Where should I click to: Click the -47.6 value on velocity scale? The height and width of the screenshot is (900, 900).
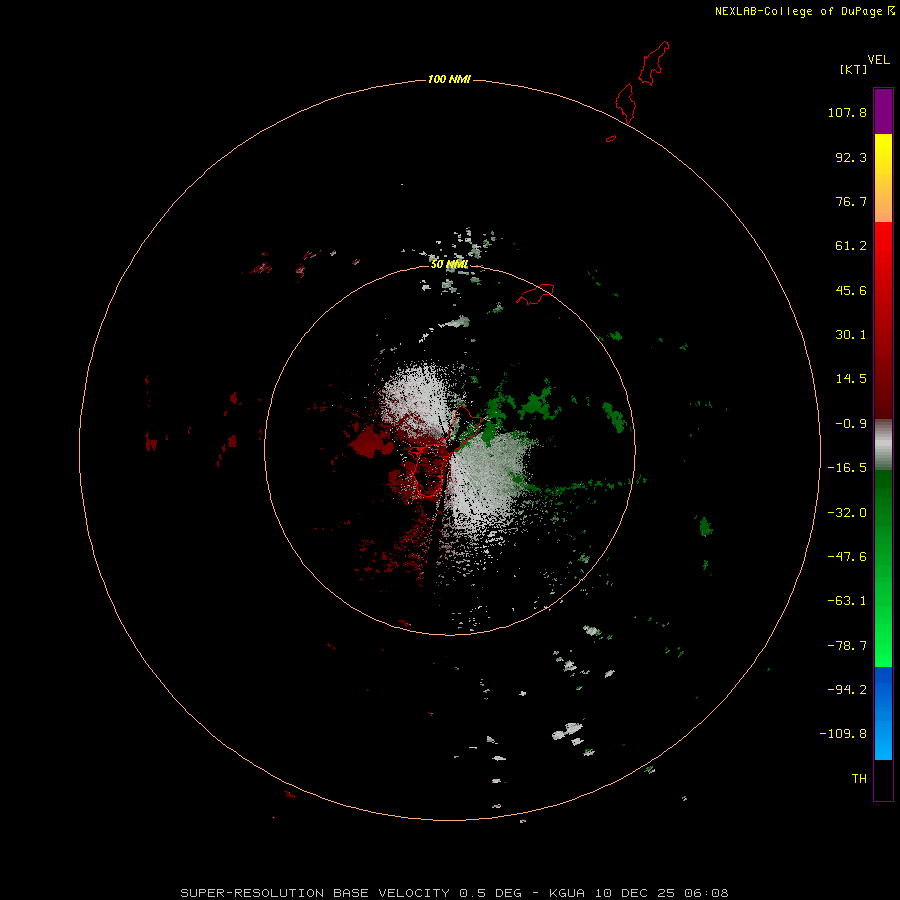click(847, 557)
